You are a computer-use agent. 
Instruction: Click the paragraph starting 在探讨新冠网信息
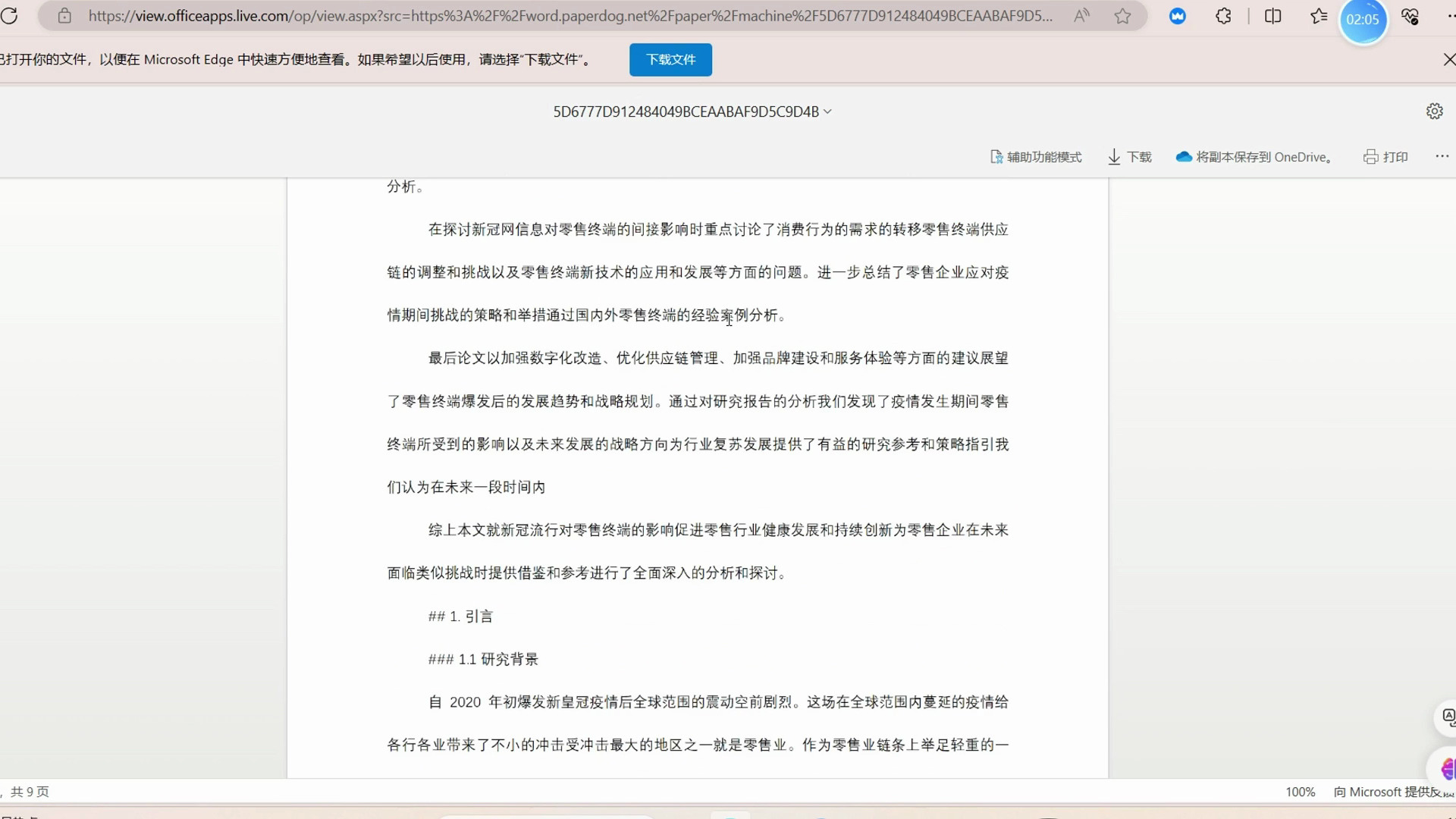(x=698, y=272)
